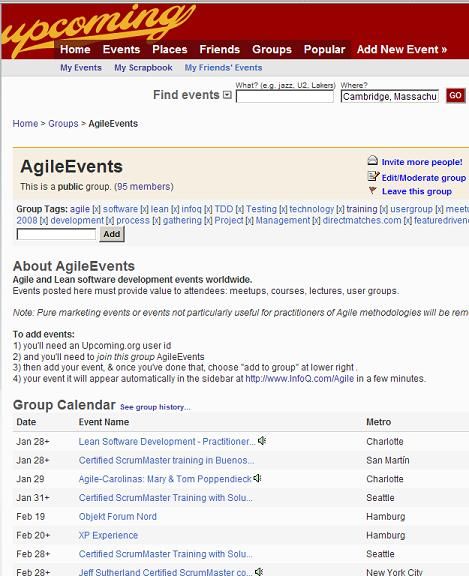
Task: Click the new tag input field
Action: click(56, 234)
